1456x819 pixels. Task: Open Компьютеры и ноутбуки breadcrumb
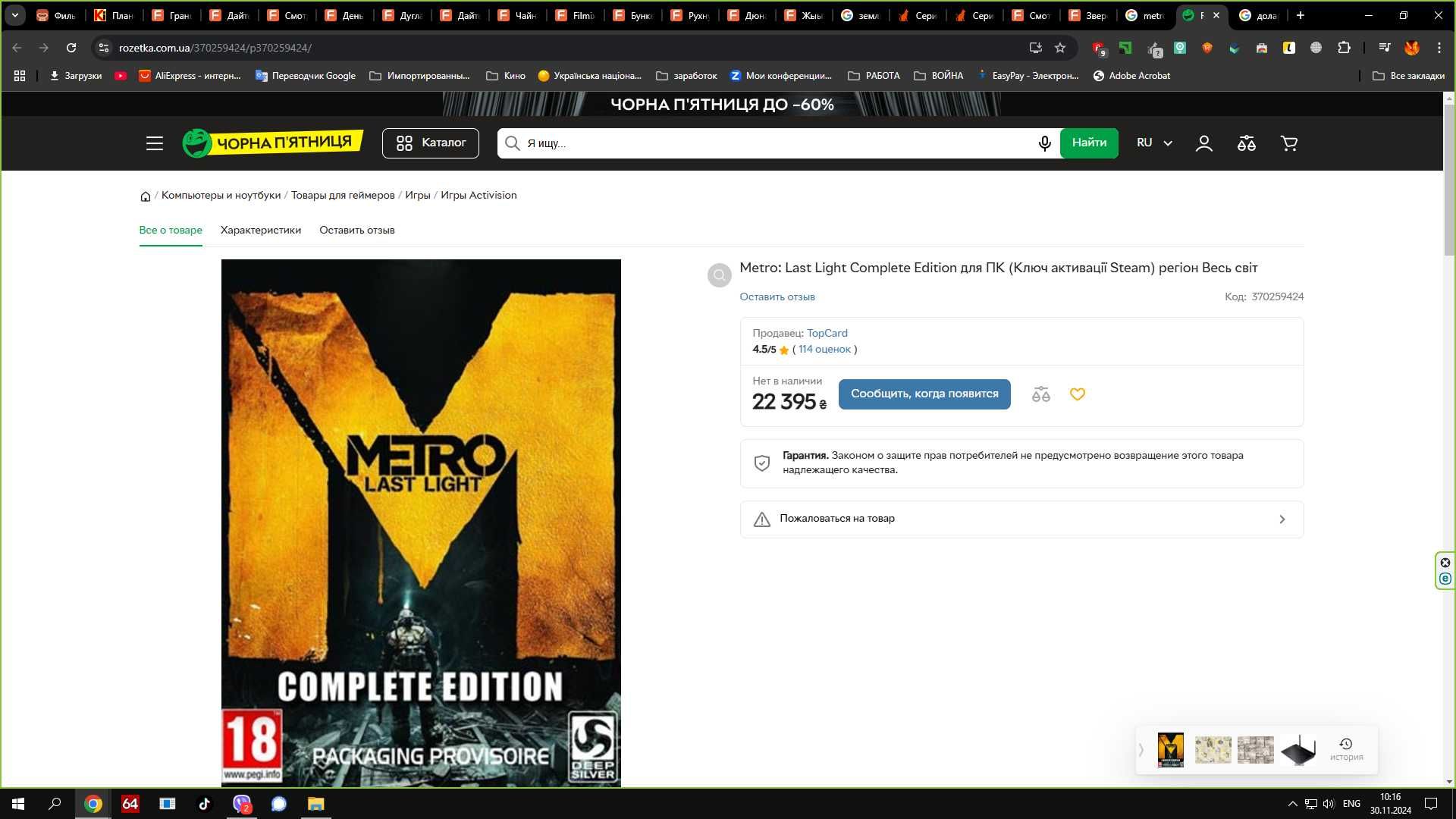[221, 196]
